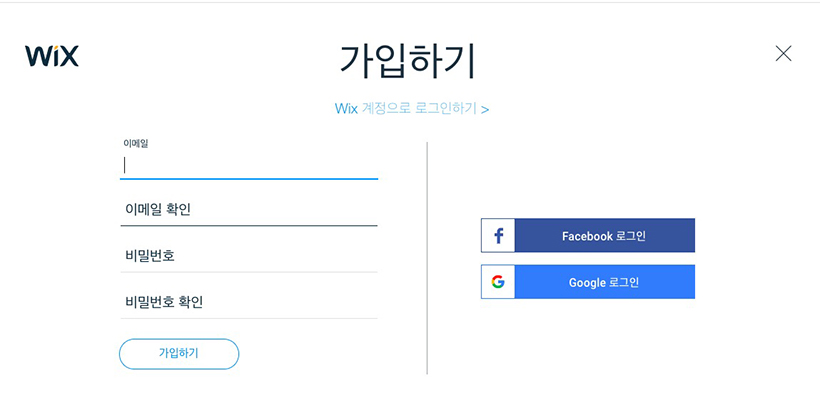Viewport: 820px width, 398px height.
Task: Click the large 가입하기 heading
Action: tap(408, 62)
